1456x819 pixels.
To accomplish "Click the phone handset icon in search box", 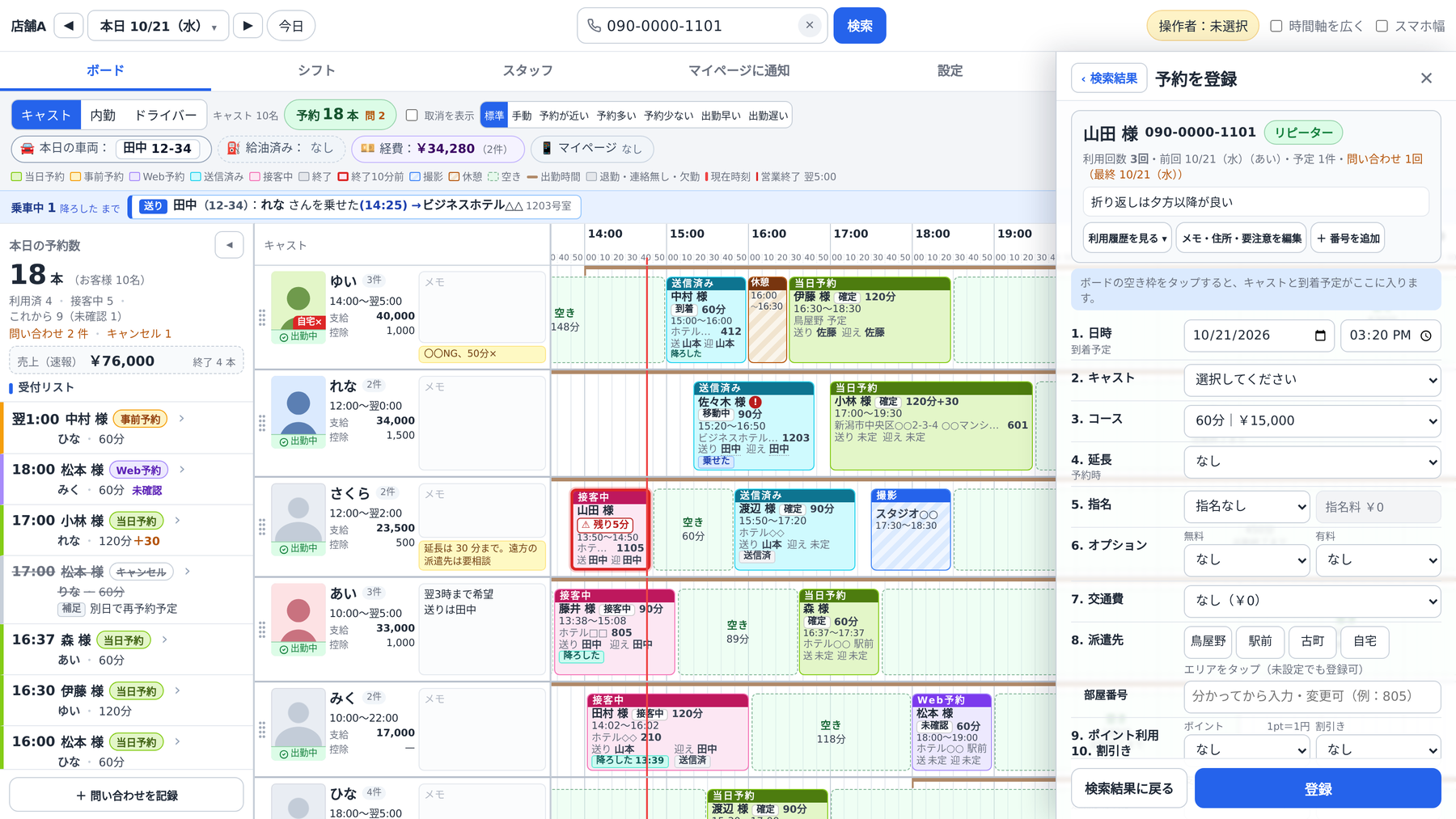I will [x=594, y=26].
